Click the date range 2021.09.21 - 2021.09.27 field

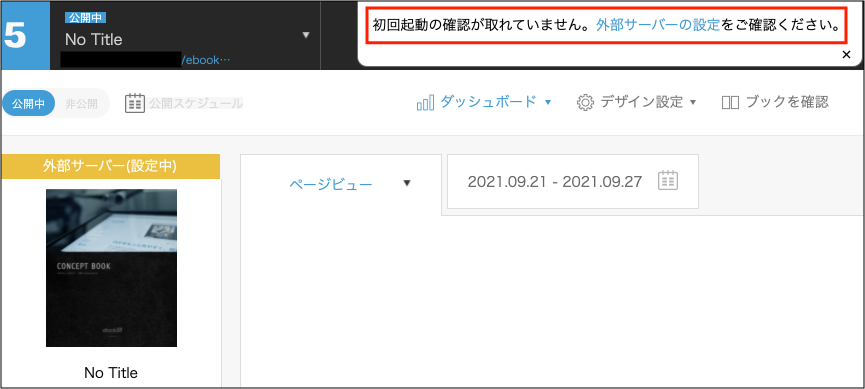tap(573, 182)
